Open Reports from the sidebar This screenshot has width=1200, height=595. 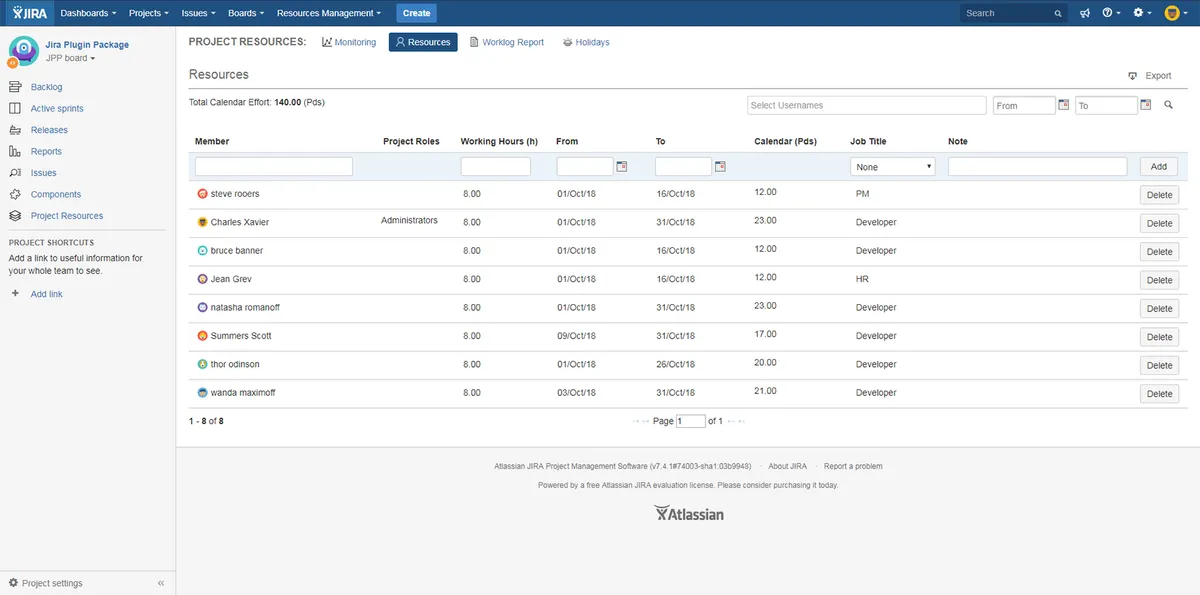[46, 152]
